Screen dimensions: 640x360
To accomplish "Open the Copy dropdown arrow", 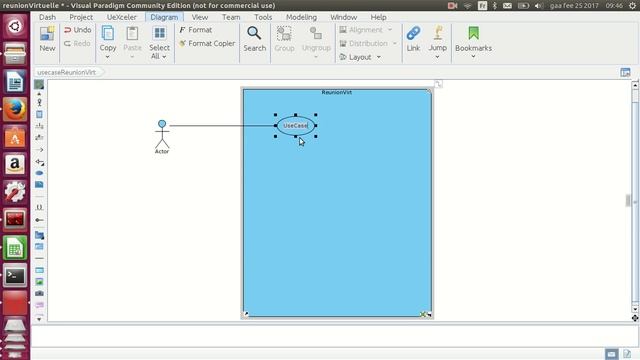I will [x=108, y=57].
